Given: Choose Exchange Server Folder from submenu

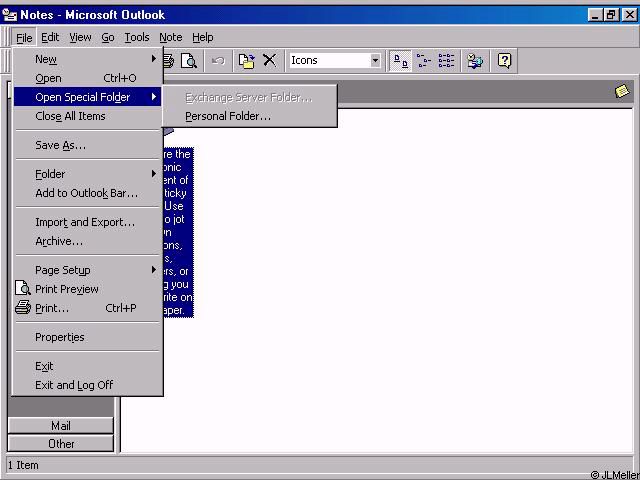Looking at the screenshot, I should coord(250,98).
